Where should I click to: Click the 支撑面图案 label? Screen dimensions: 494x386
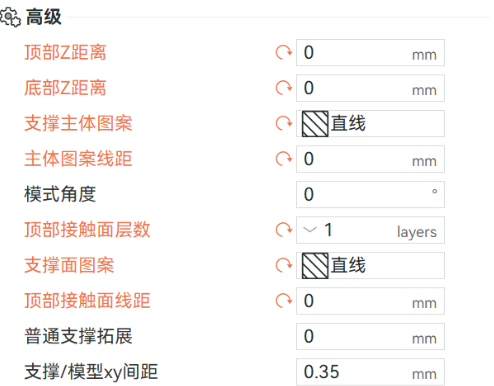pyautogui.click(x=69, y=266)
